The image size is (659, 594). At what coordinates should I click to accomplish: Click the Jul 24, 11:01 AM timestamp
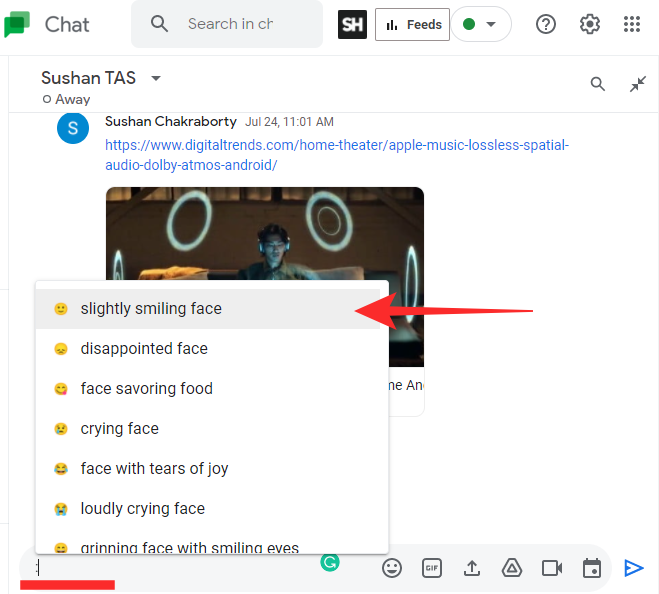(x=289, y=122)
